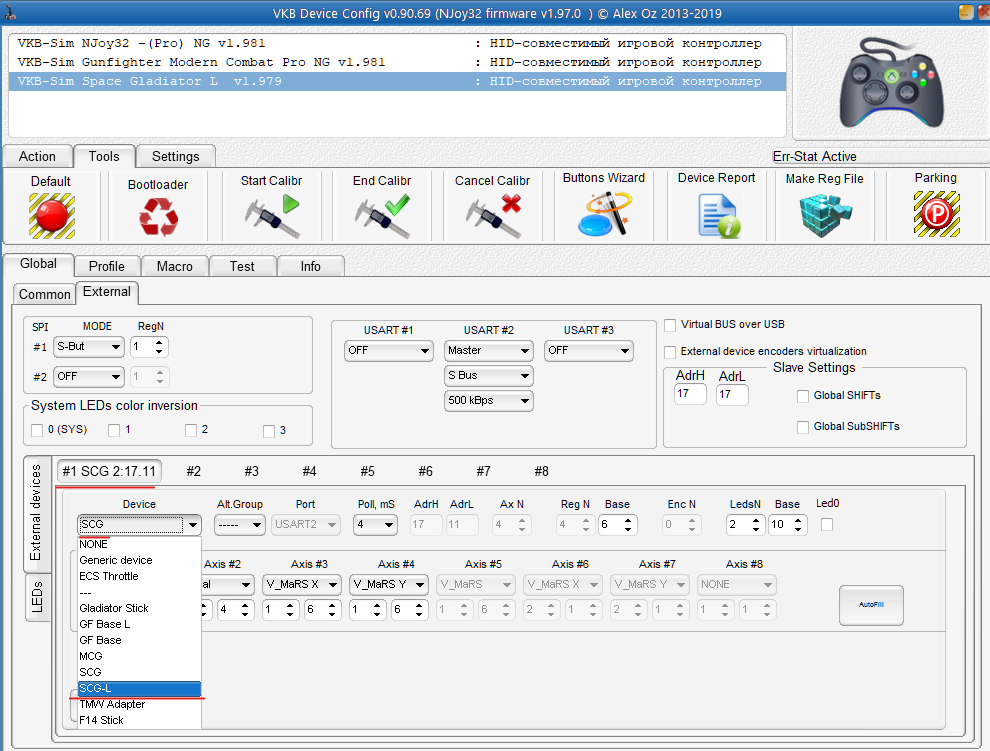Toggle LED 1 color inversion checkbox
This screenshot has height=751, width=990.
(x=114, y=430)
